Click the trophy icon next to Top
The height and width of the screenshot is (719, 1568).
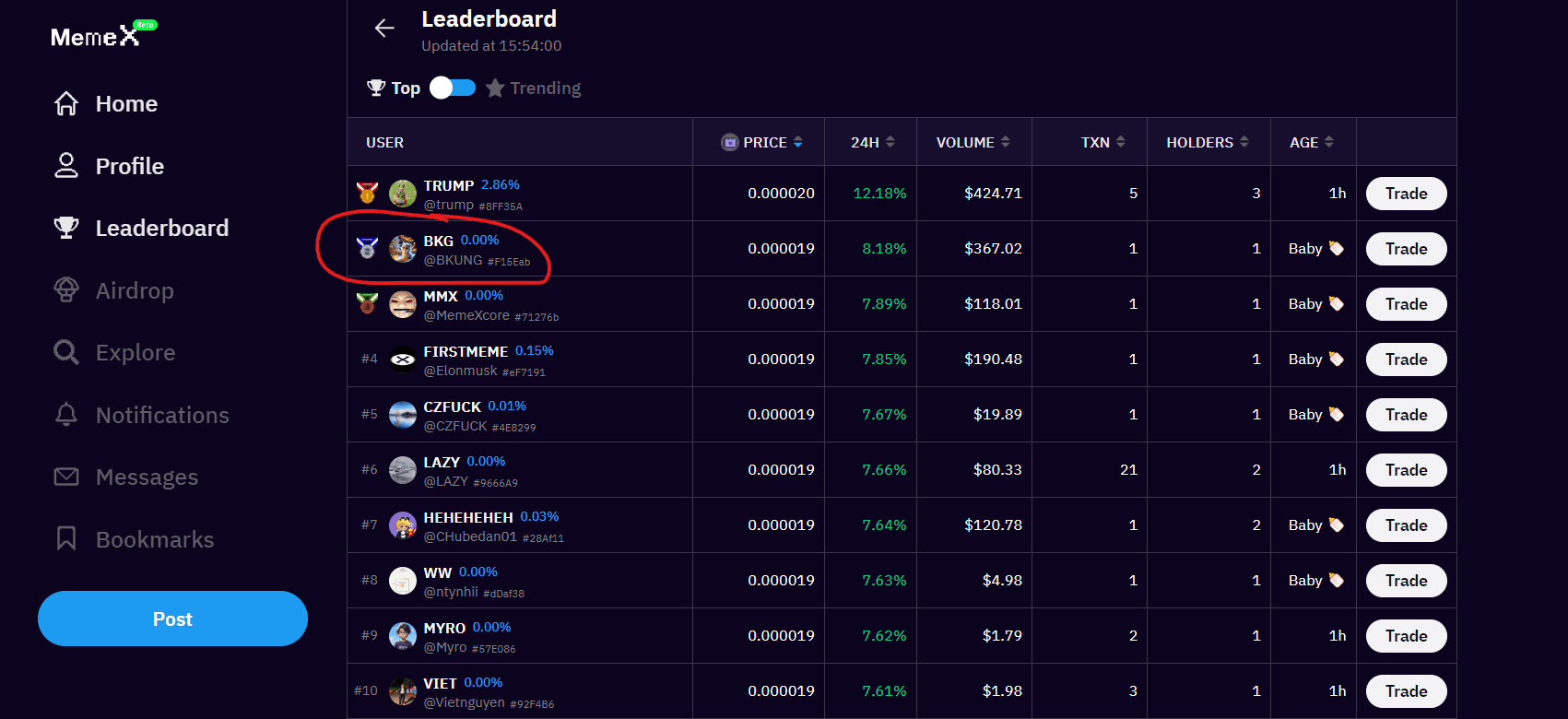(376, 88)
